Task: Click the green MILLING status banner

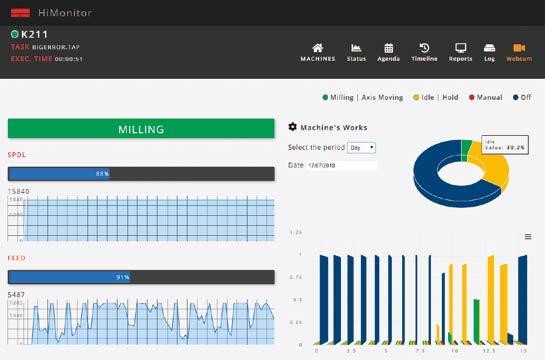Action: [141, 129]
